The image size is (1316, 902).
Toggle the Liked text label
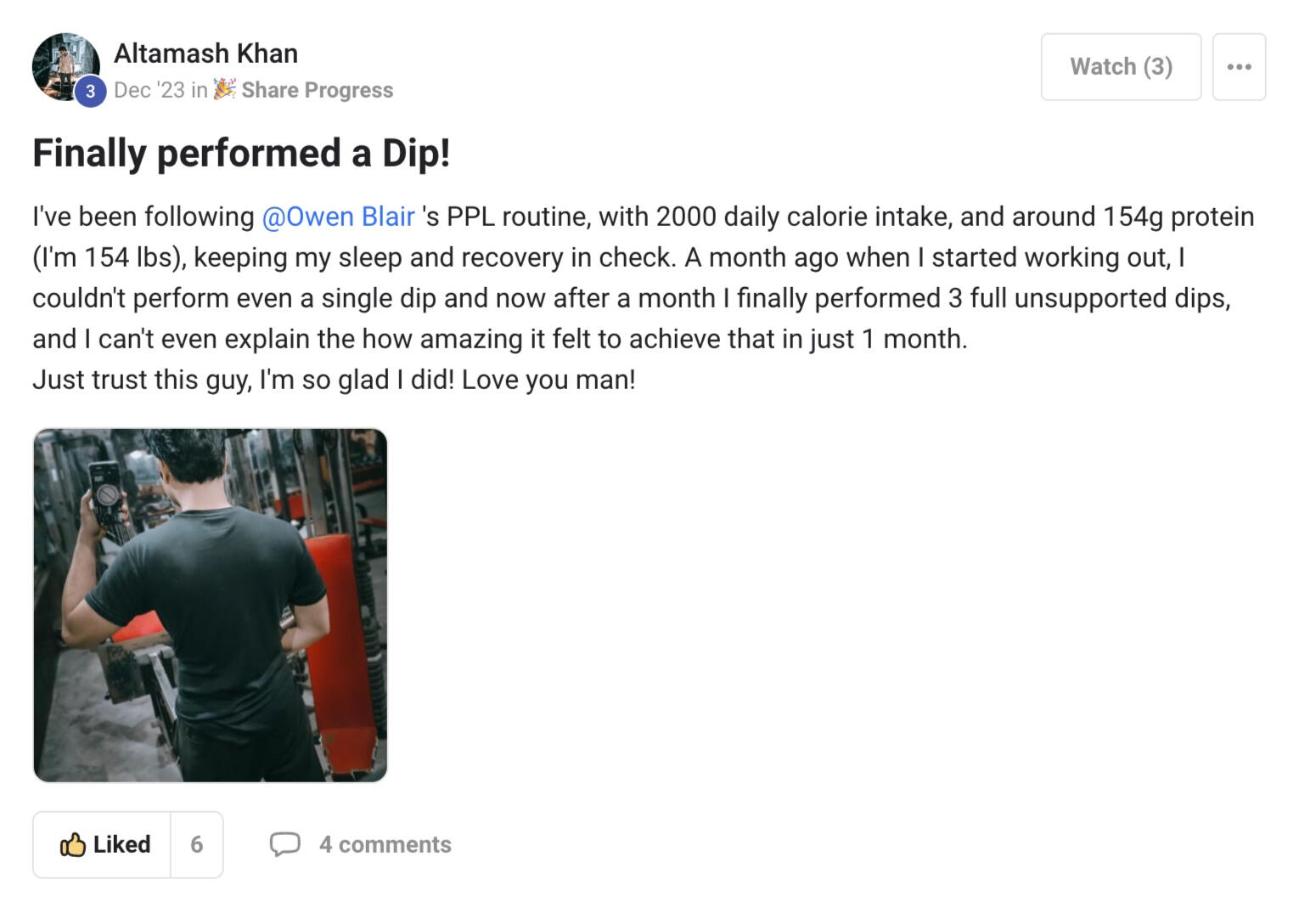coord(121,844)
